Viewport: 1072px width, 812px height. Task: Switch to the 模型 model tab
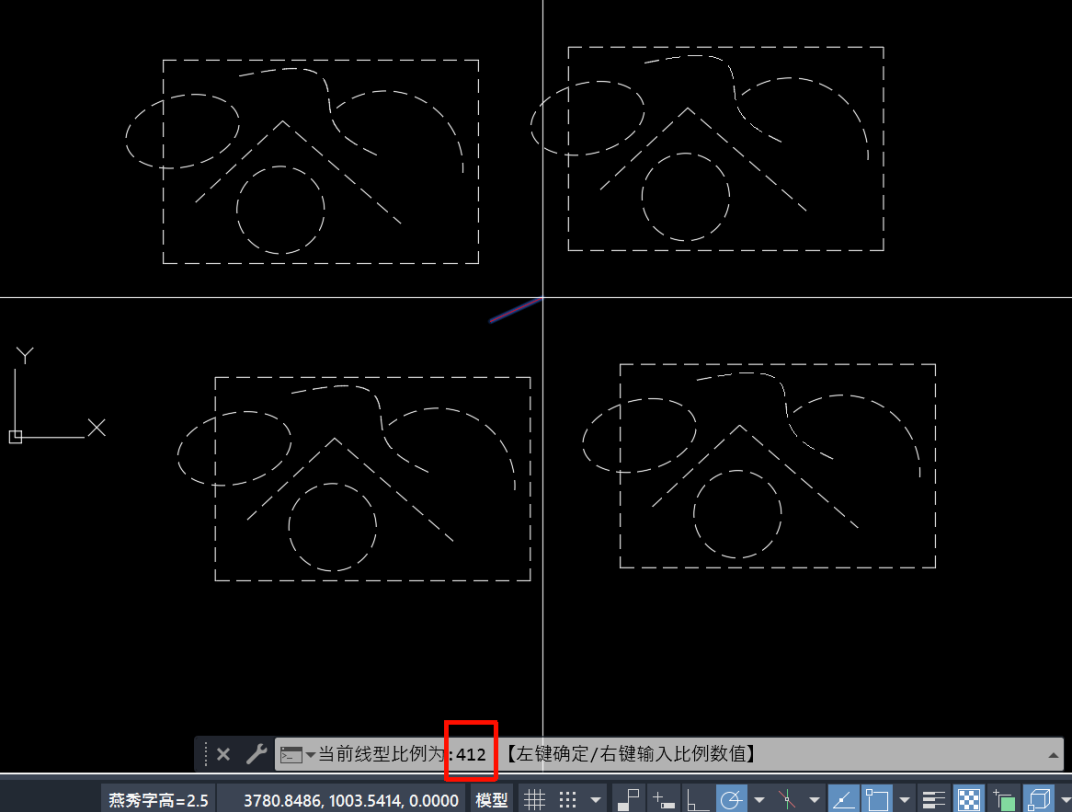point(491,799)
